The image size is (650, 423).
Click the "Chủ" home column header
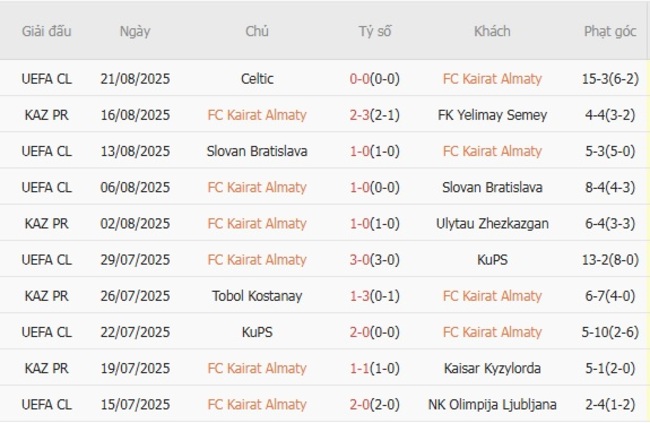[x=257, y=32]
